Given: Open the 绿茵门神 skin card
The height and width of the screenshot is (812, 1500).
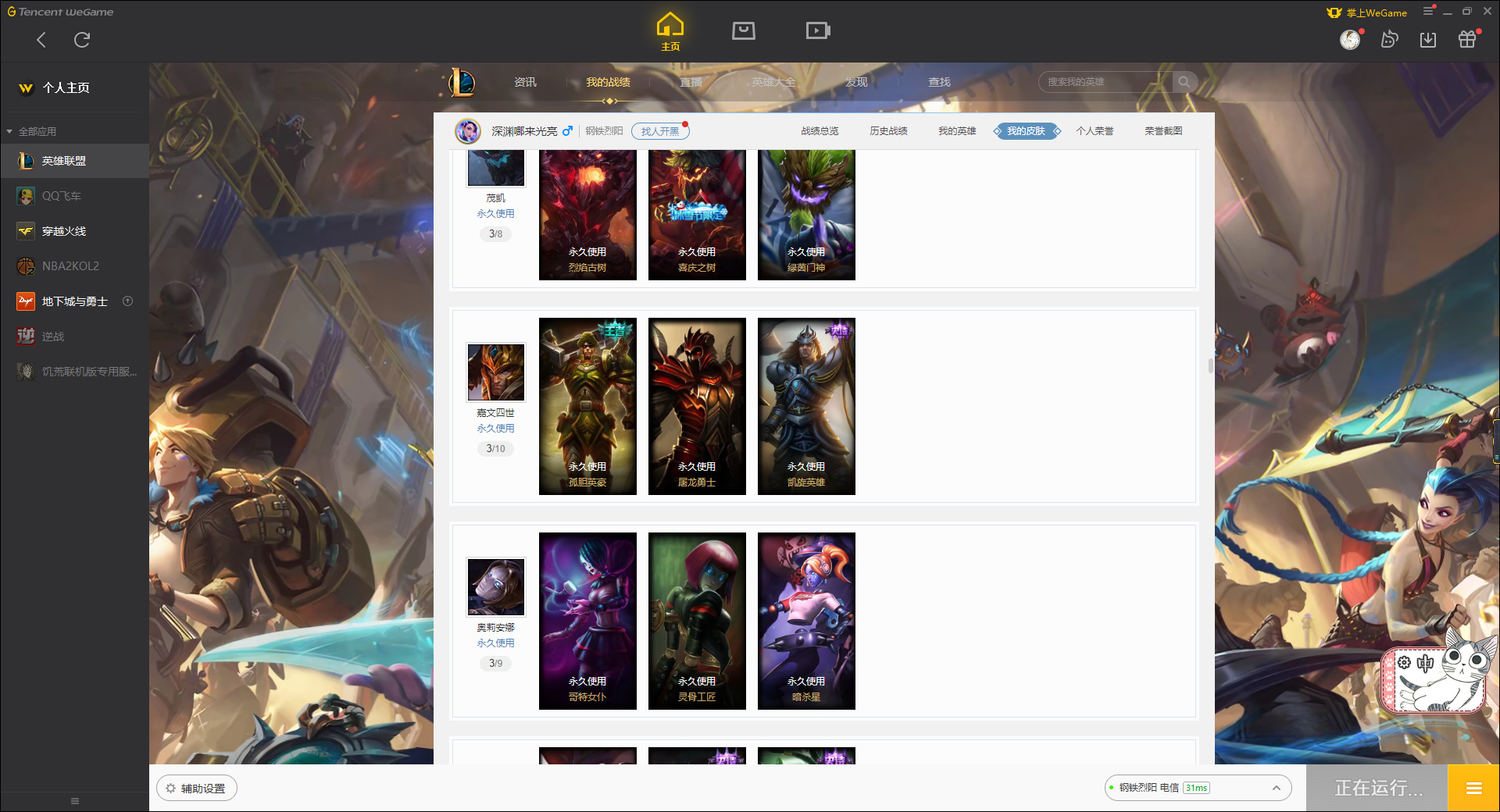Looking at the screenshot, I should coord(806,215).
